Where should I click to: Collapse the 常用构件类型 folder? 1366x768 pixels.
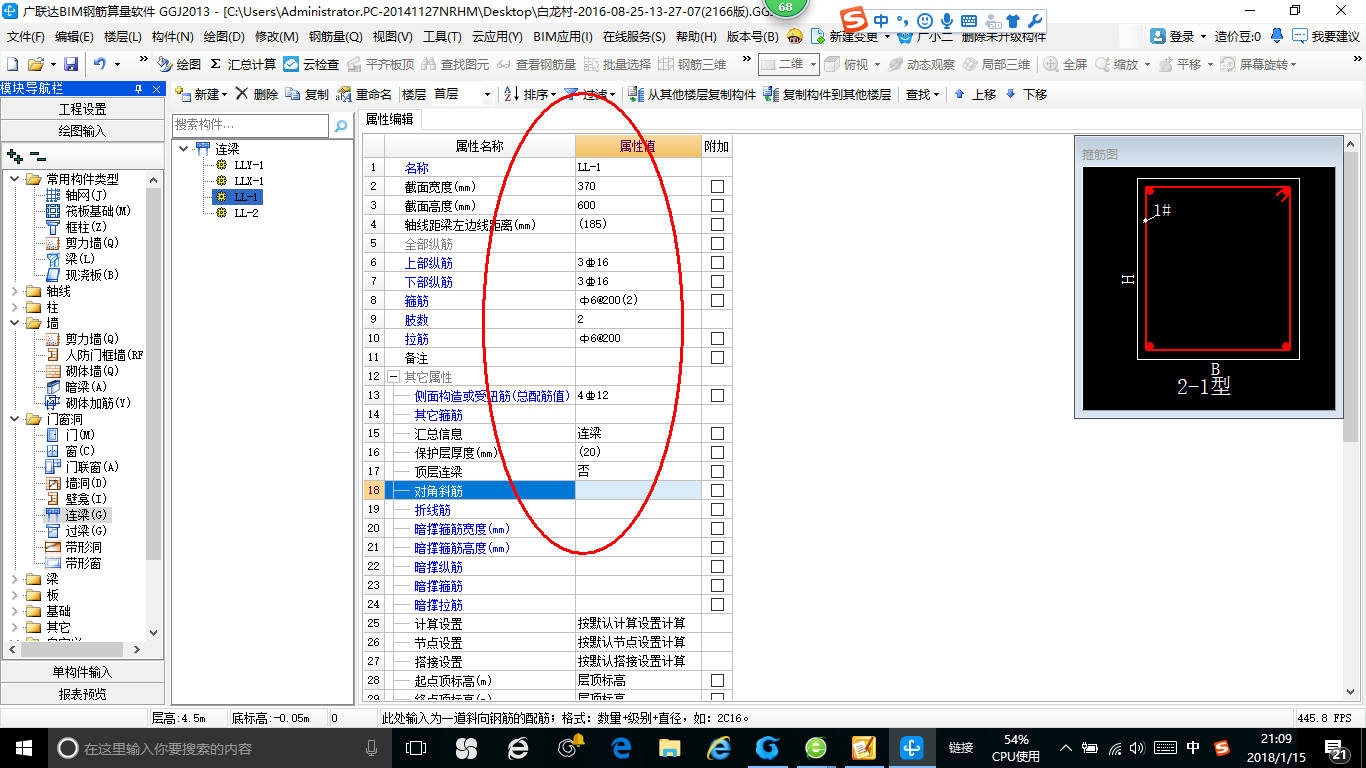click(15, 179)
